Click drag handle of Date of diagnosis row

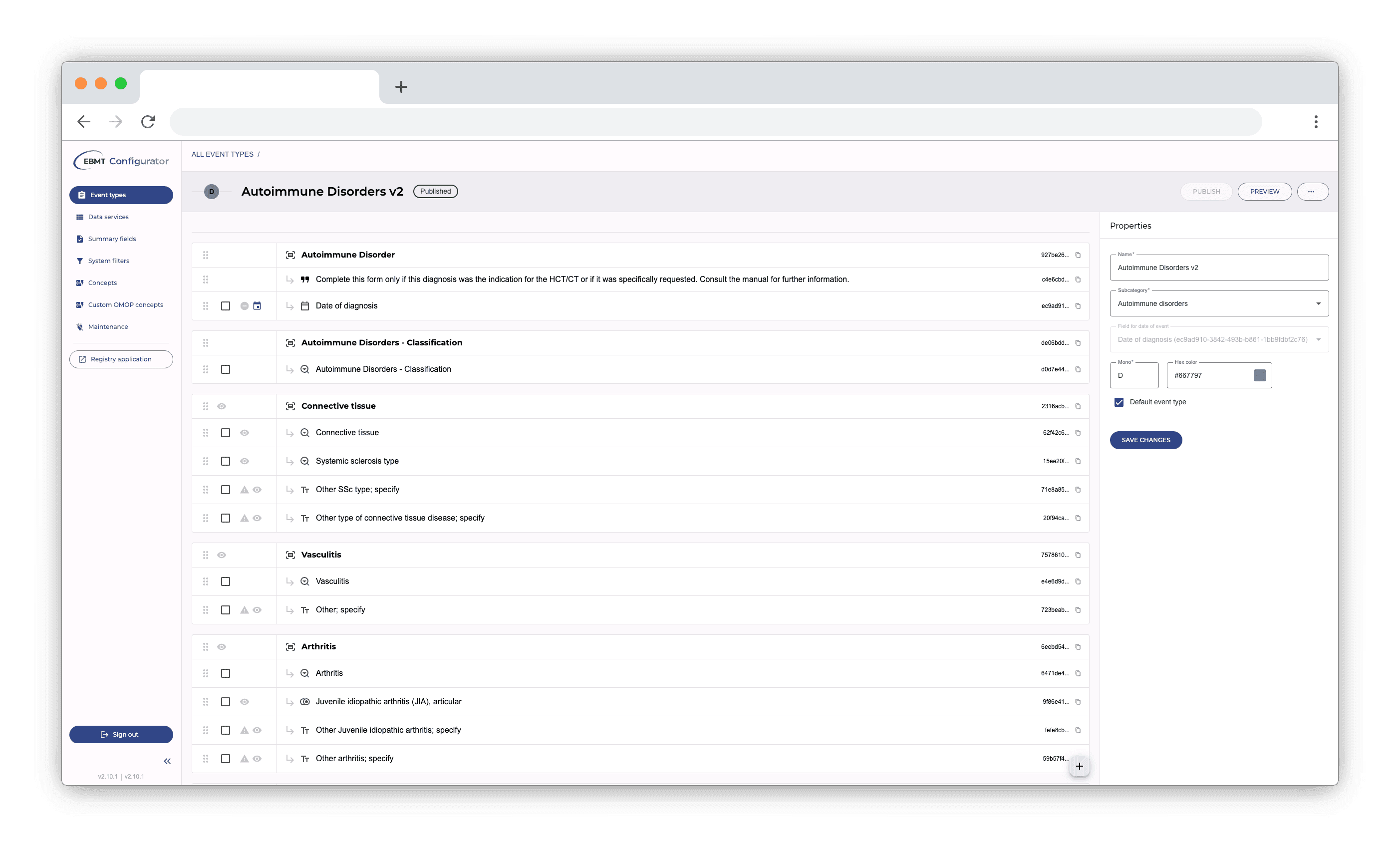tap(206, 305)
